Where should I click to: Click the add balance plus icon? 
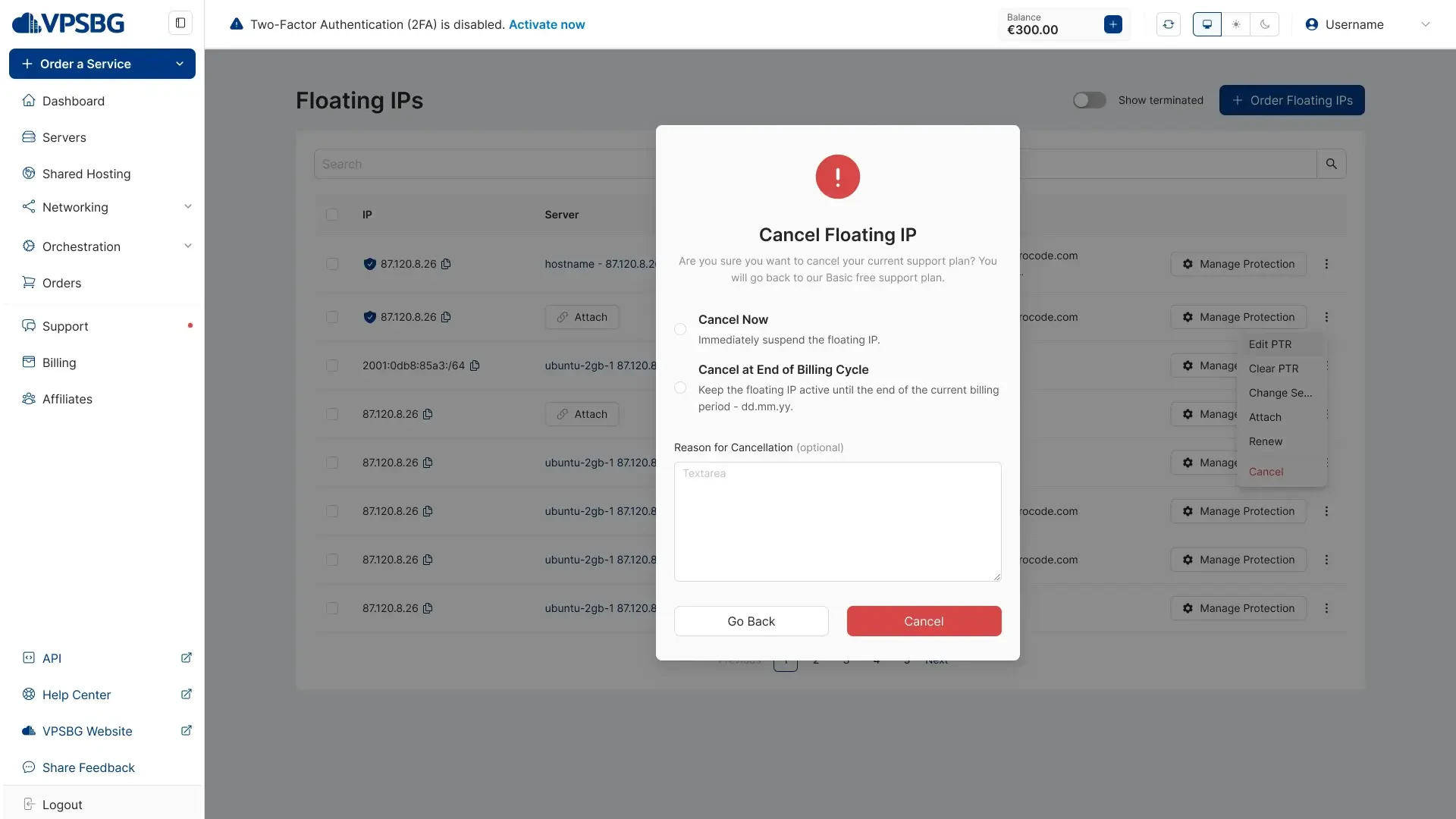[1113, 24]
